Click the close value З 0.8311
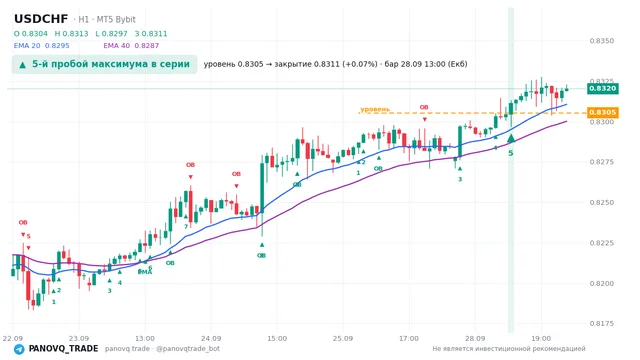Viewport: 640px width, 360px height. 151,34
